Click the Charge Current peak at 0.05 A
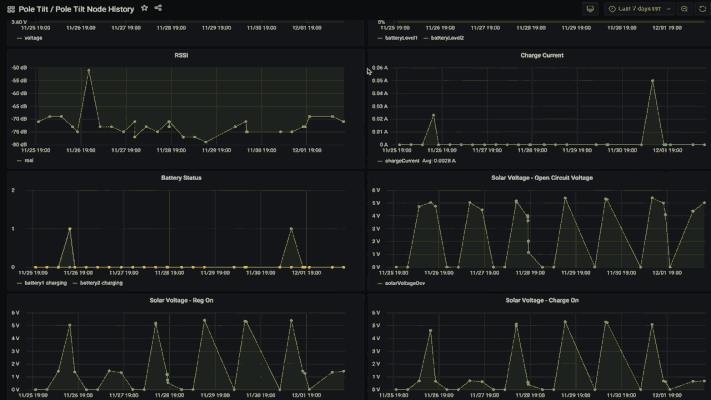 tap(653, 81)
